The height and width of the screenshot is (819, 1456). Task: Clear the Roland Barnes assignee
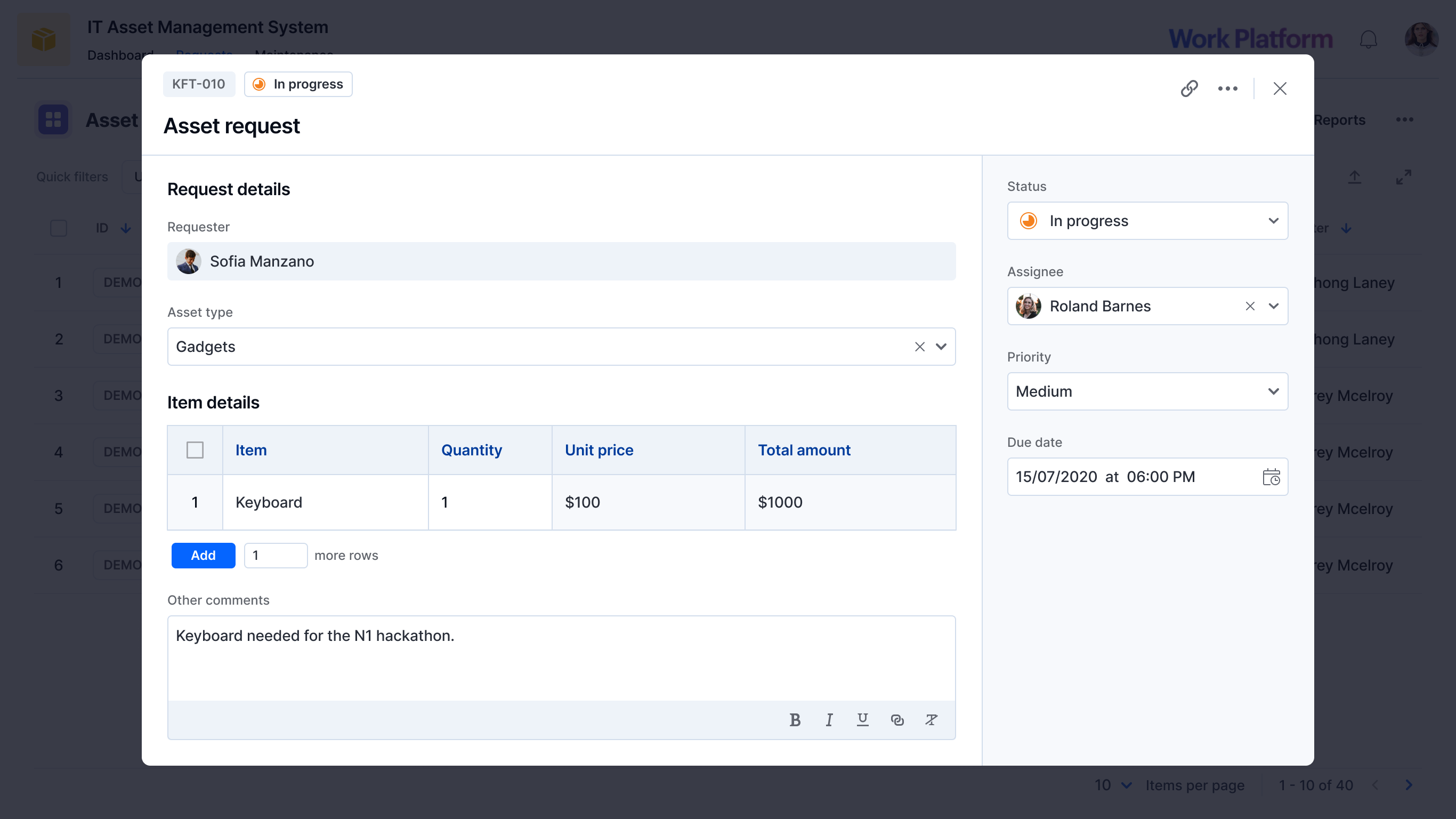click(x=1250, y=306)
